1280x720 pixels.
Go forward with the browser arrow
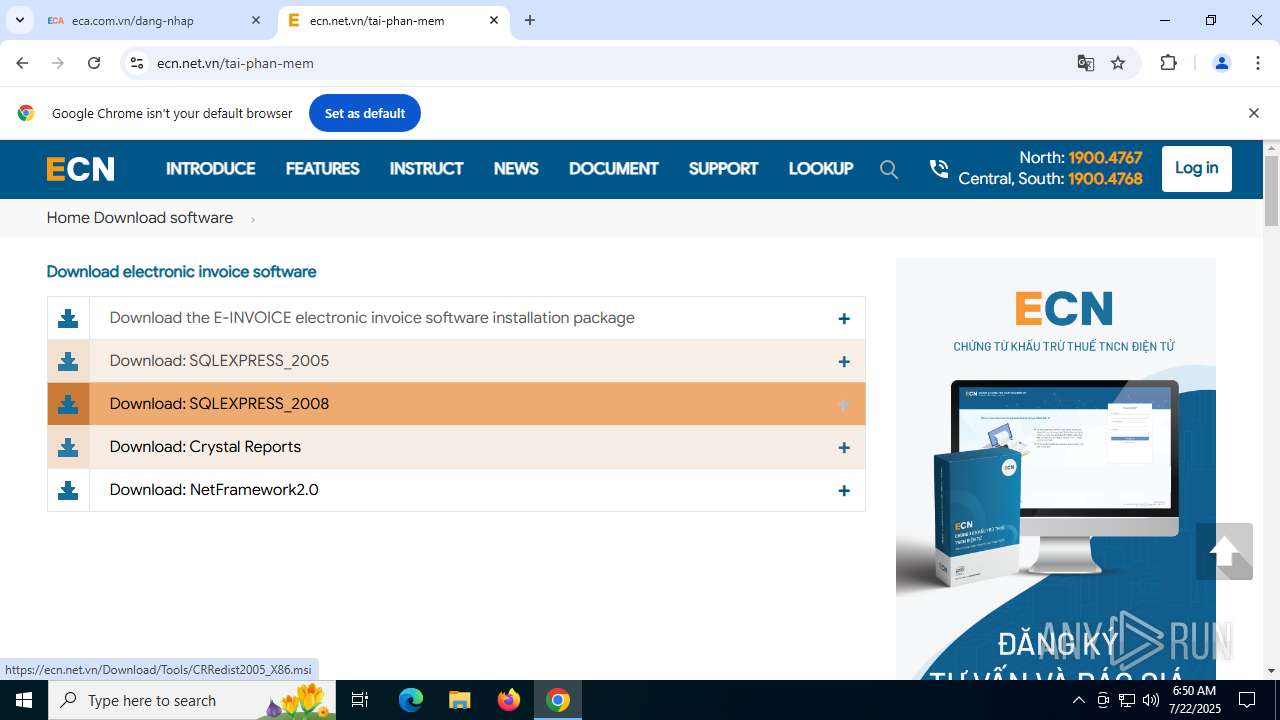(x=58, y=63)
